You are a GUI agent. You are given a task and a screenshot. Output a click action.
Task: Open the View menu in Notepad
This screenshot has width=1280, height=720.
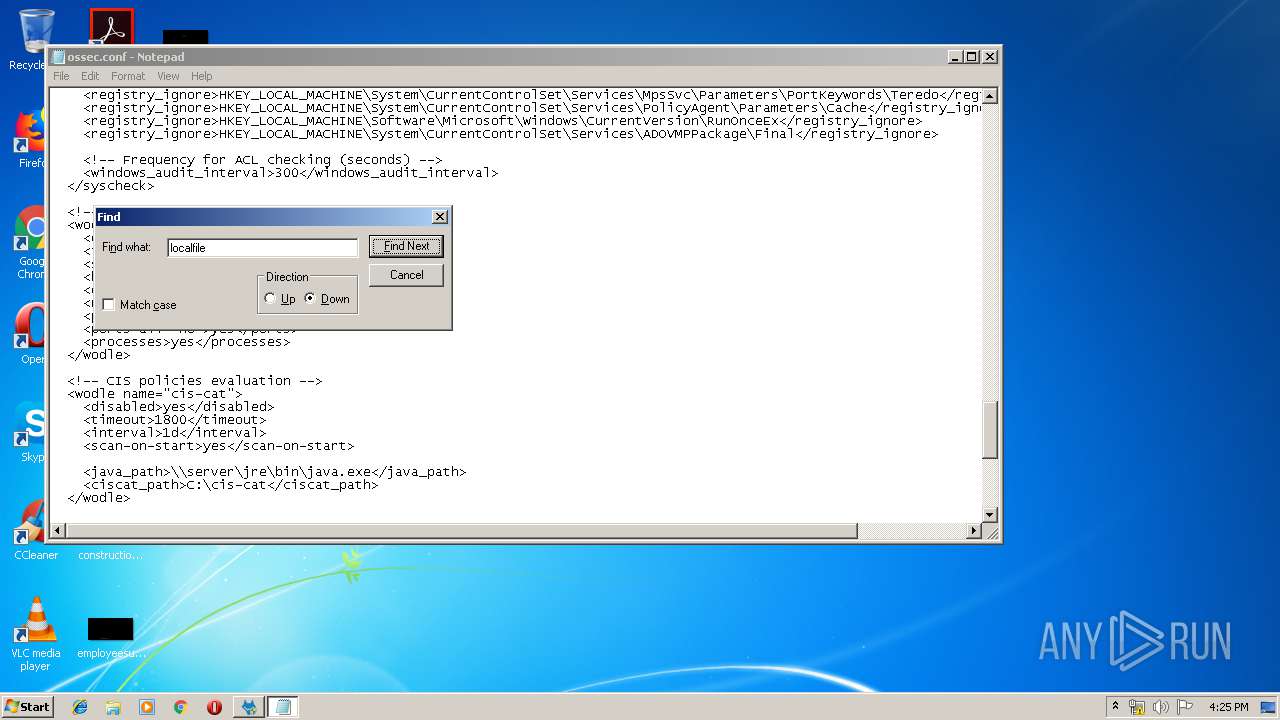[x=168, y=76]
